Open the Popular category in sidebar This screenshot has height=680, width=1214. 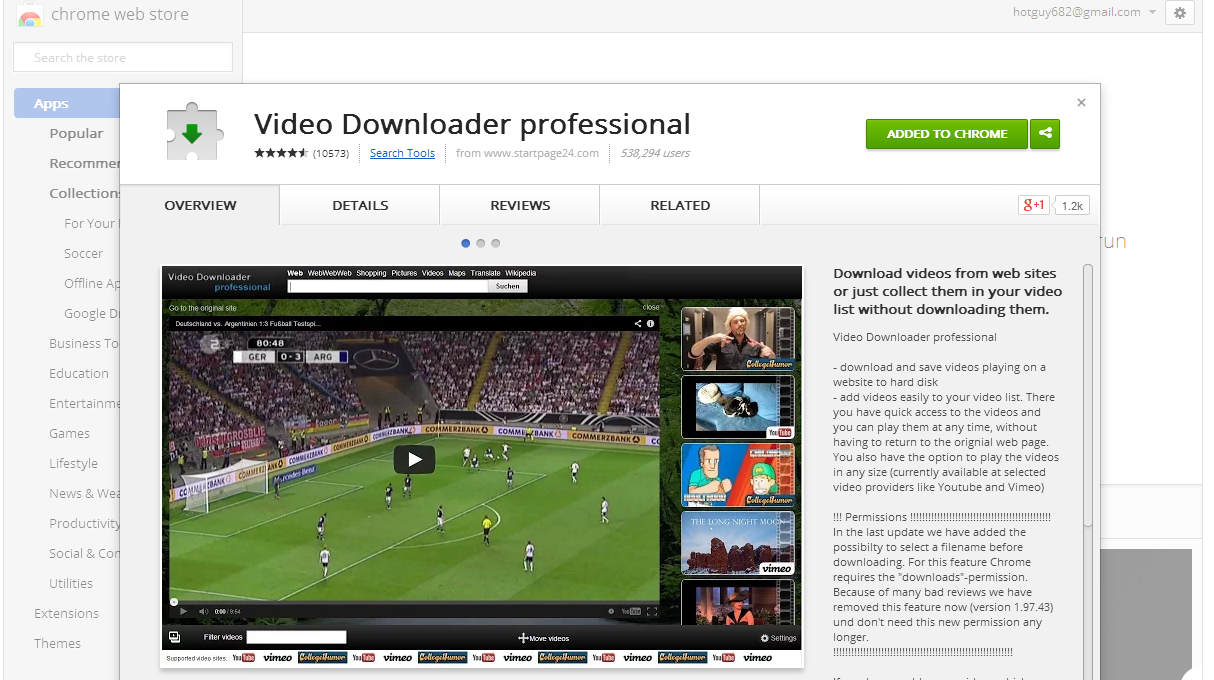(76, 133)
